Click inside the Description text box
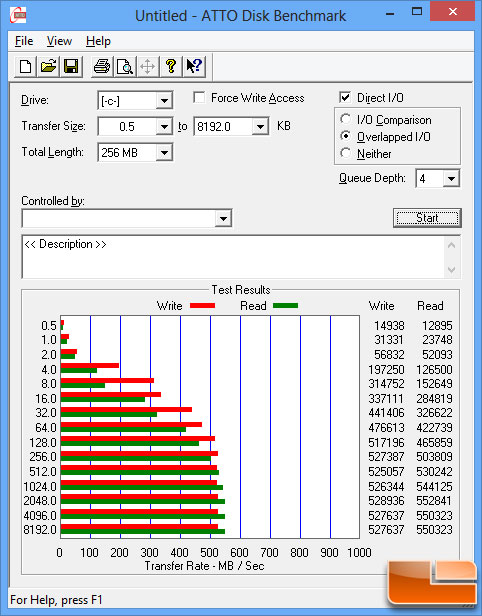Viewport: 482px width, 616px height. (234, 257)
